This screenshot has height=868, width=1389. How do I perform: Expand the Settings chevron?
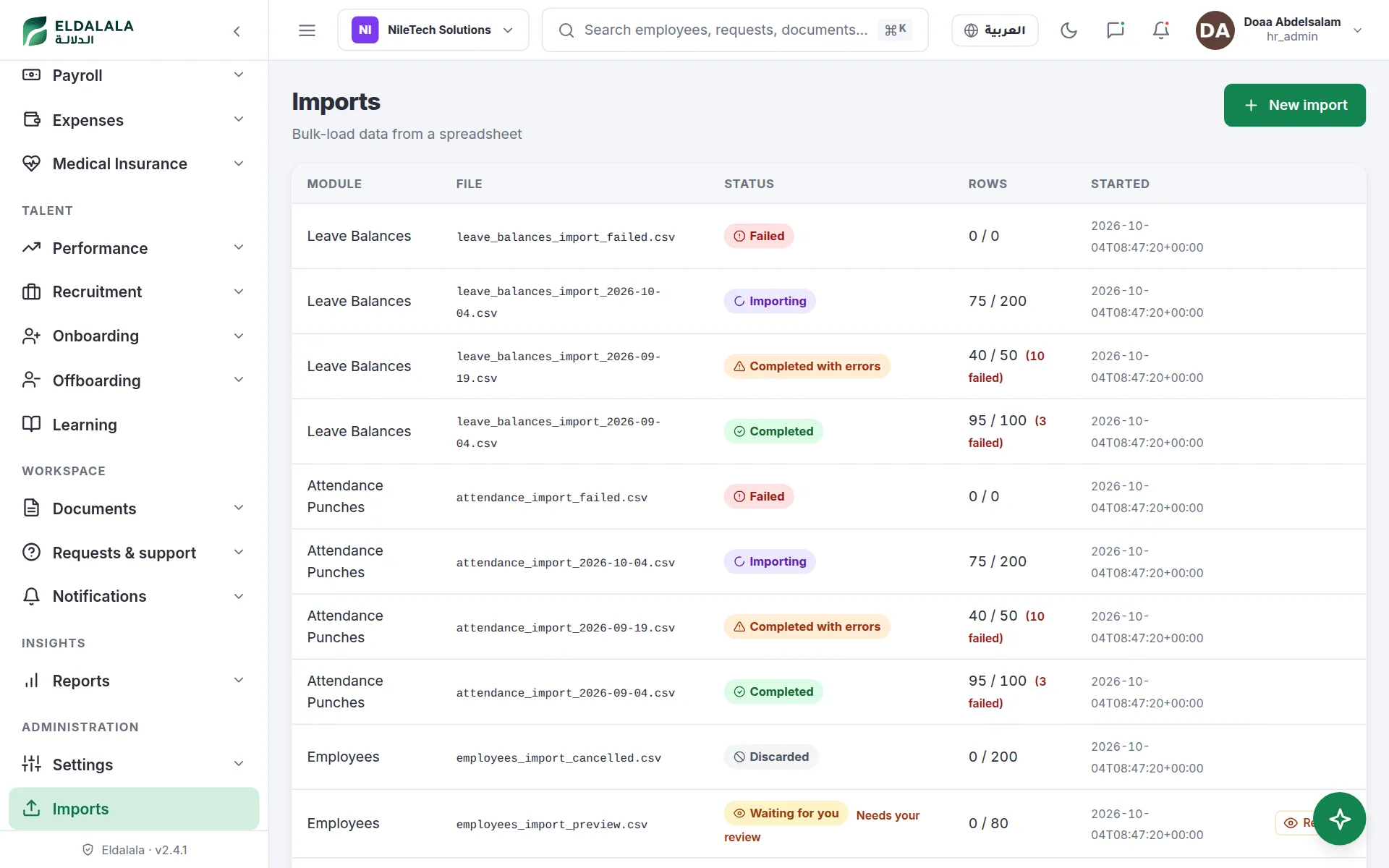(239, 764)
